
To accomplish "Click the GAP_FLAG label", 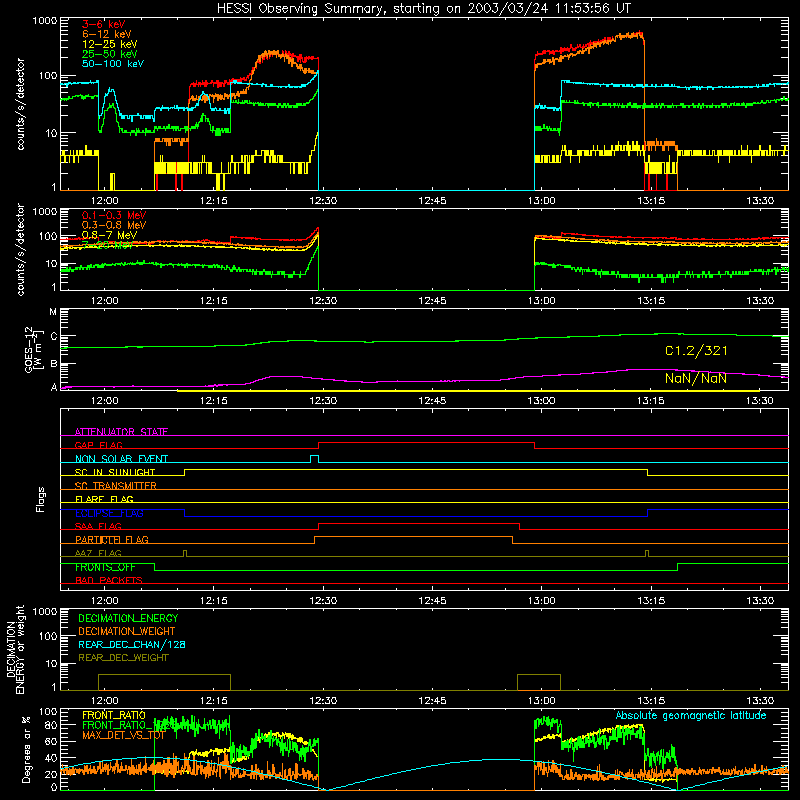I will pyautogui.click(x=98, y=445).
